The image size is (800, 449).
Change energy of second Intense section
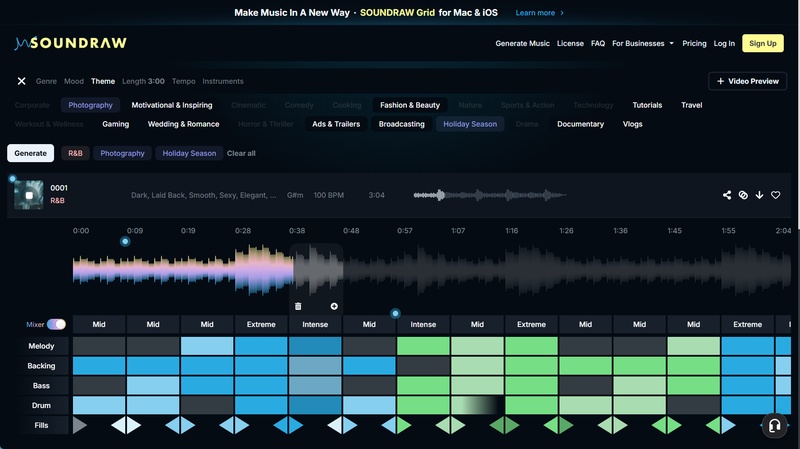pos(423,324)
